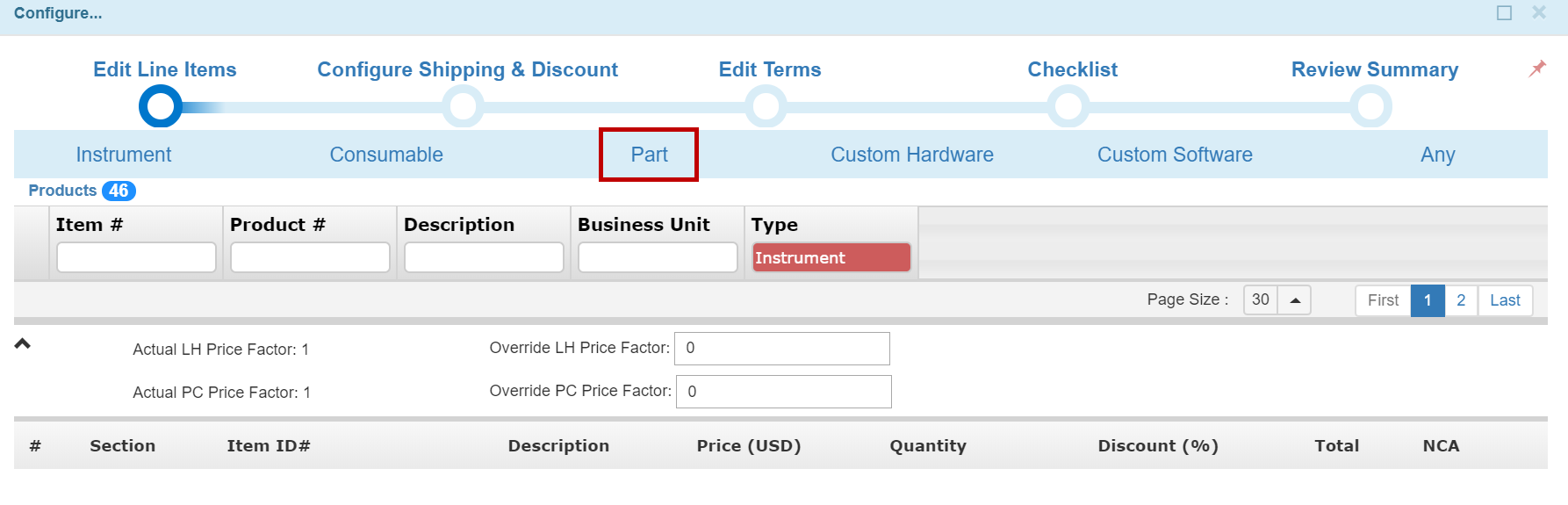The width and height of the screenshot is (1568, 505).
Task: Switch to the Consumable tab
Action: [386, 155]
